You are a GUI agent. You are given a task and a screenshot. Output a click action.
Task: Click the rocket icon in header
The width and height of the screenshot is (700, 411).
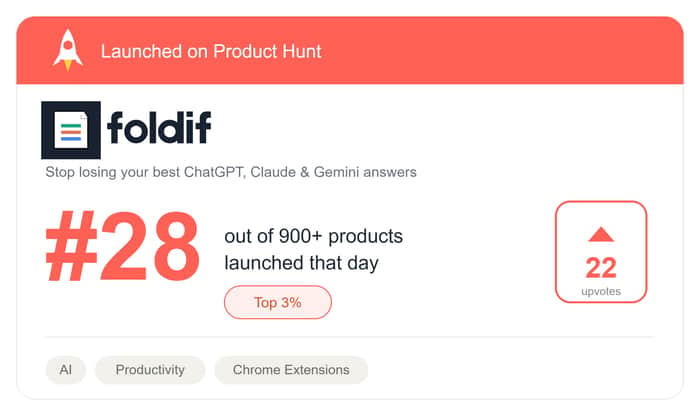pos(68,50)
